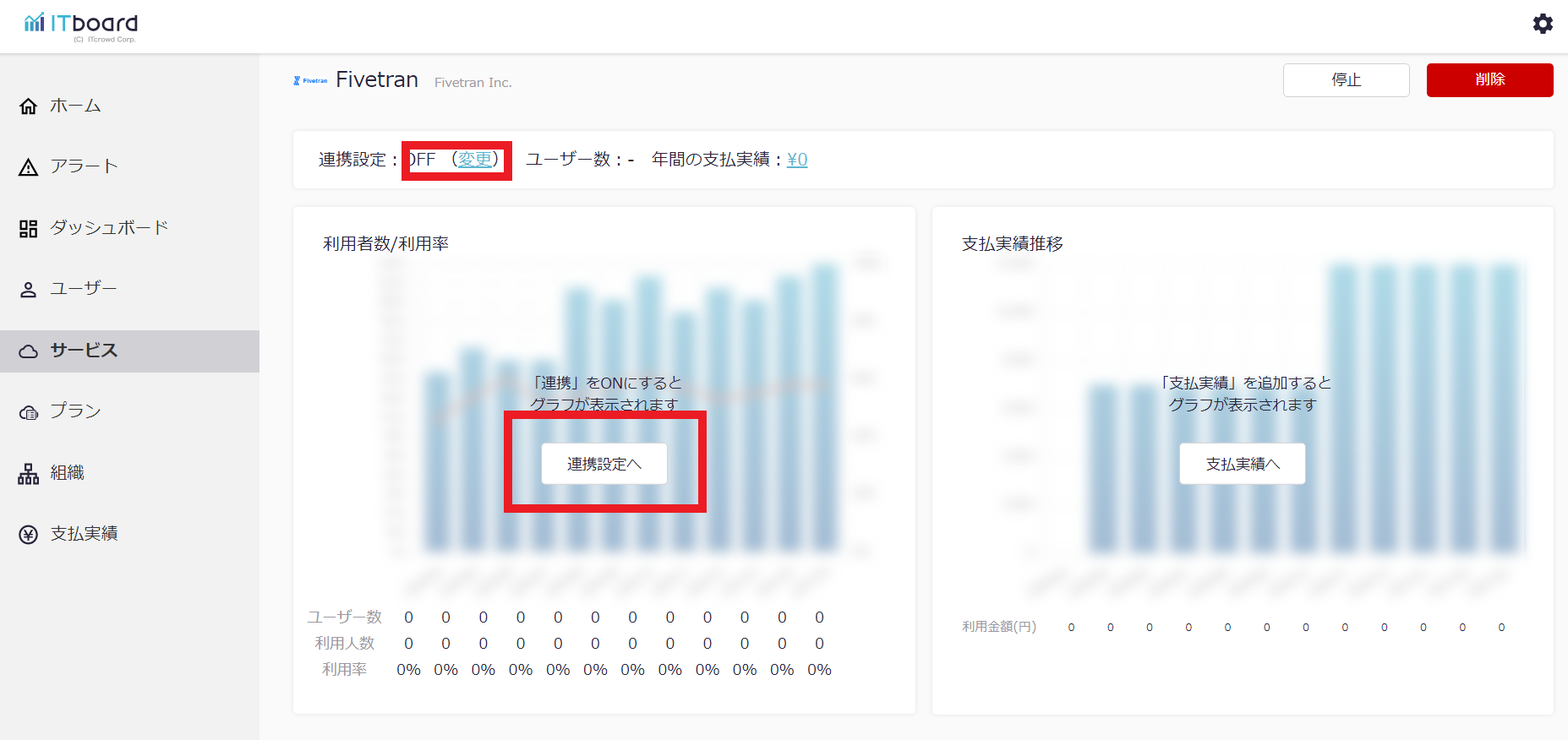Open ホーム menu item

tap(75, 106)
